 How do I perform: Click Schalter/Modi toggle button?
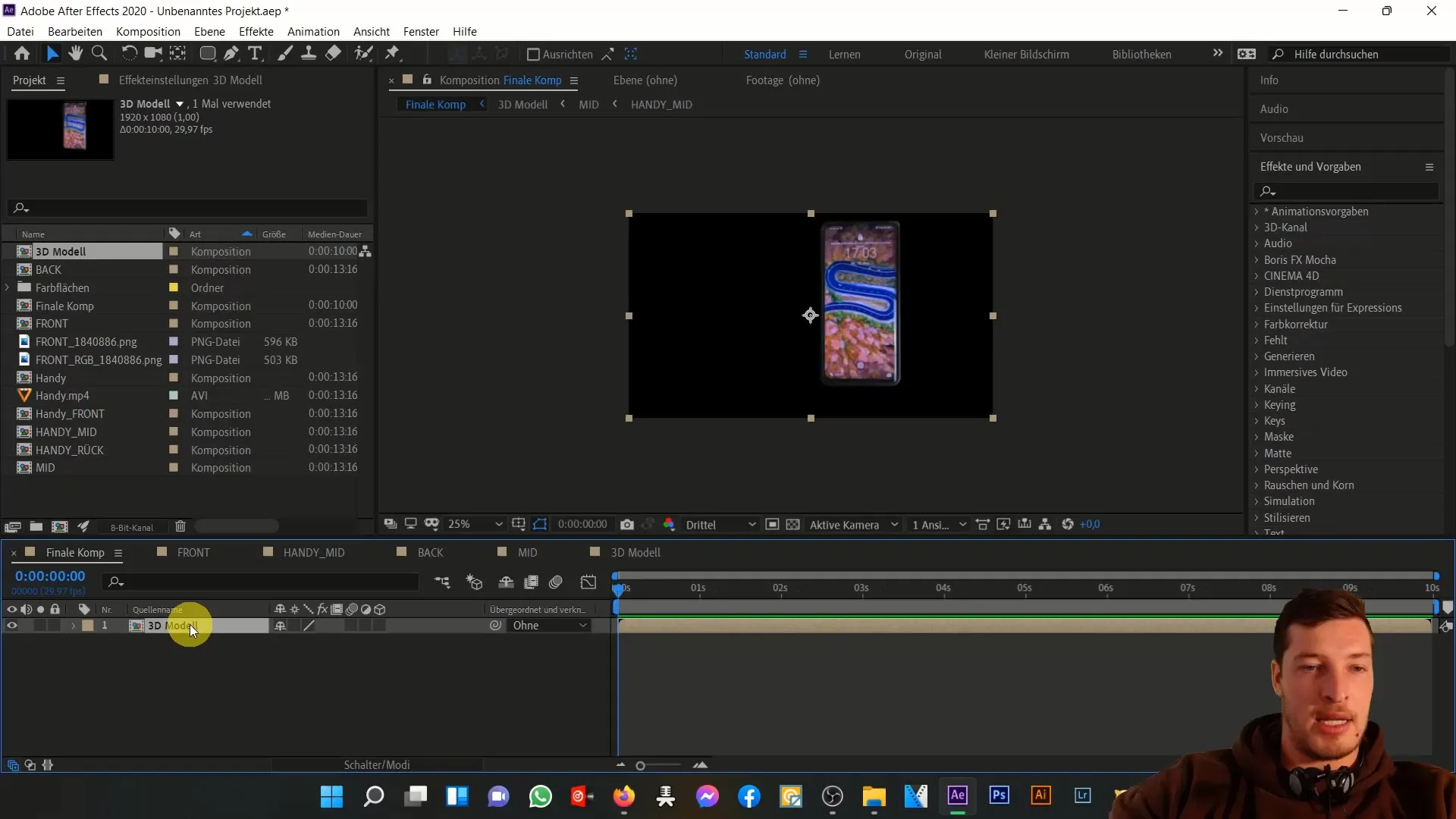[377, 765]
